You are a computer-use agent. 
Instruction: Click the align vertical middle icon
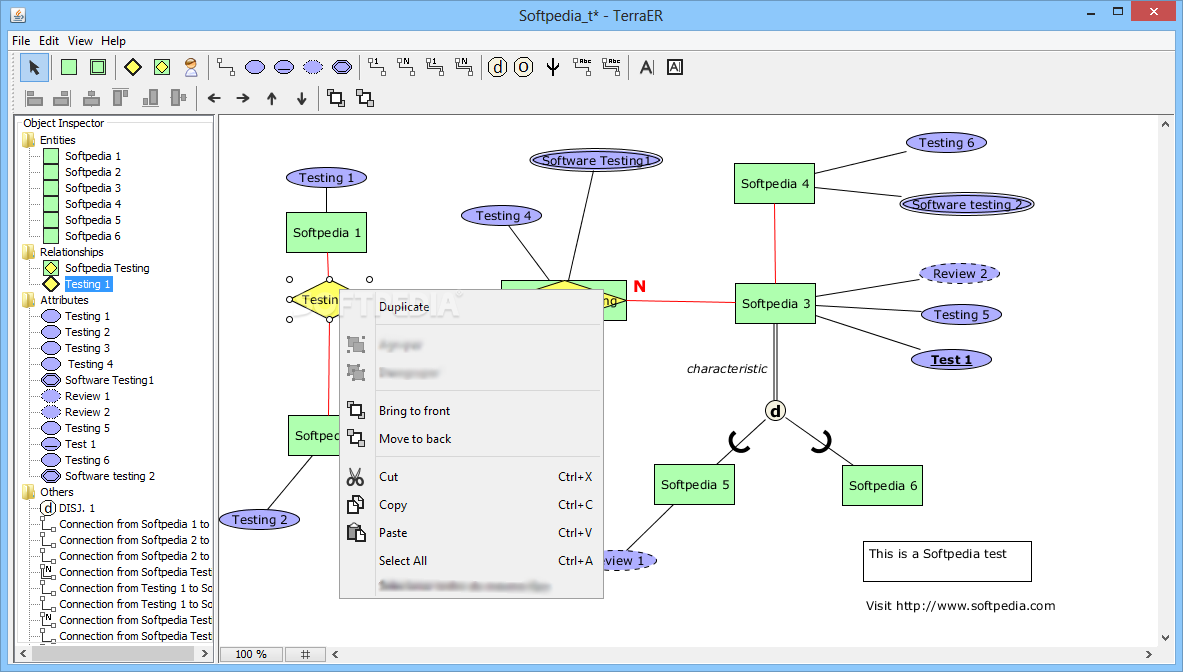point(179,98)
